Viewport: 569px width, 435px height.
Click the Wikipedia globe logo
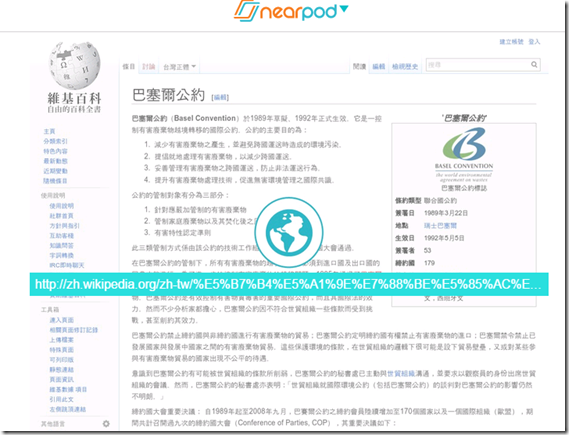[74, 65]
